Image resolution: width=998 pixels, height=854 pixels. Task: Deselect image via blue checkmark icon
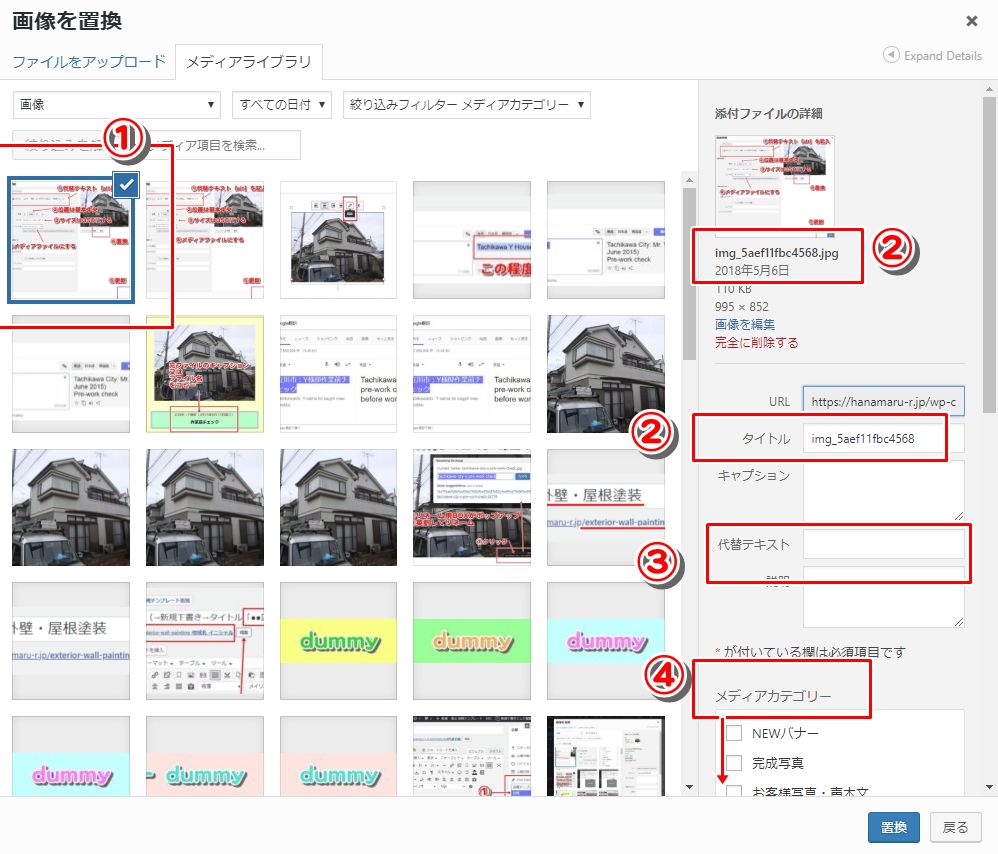pos(126,184)
